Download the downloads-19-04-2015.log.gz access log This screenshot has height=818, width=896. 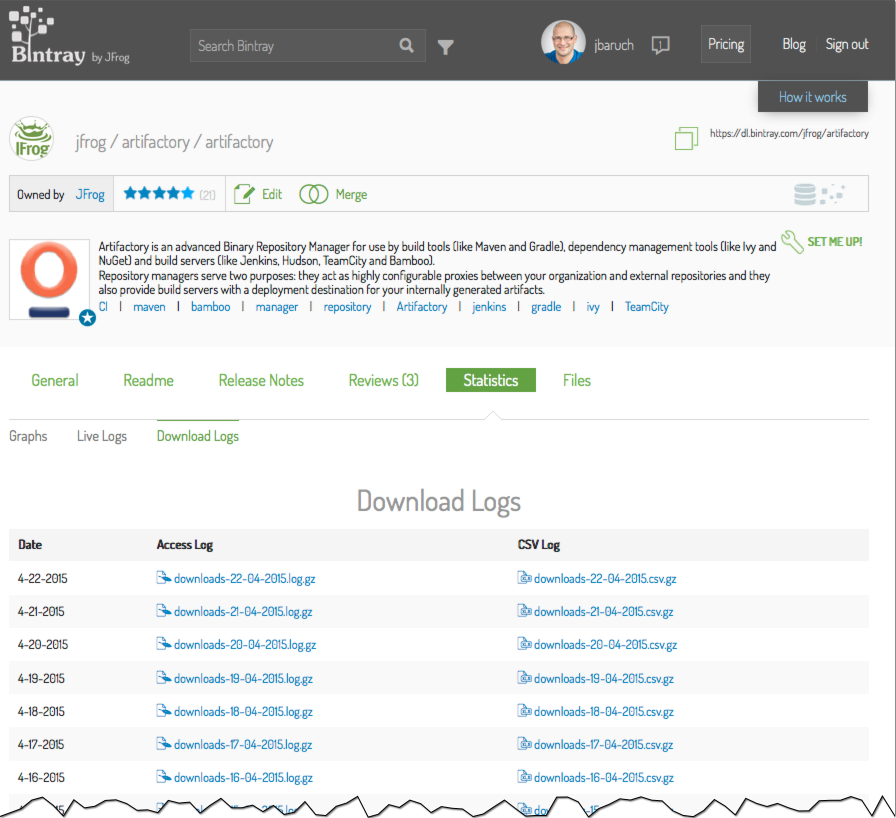pos(244,678)
